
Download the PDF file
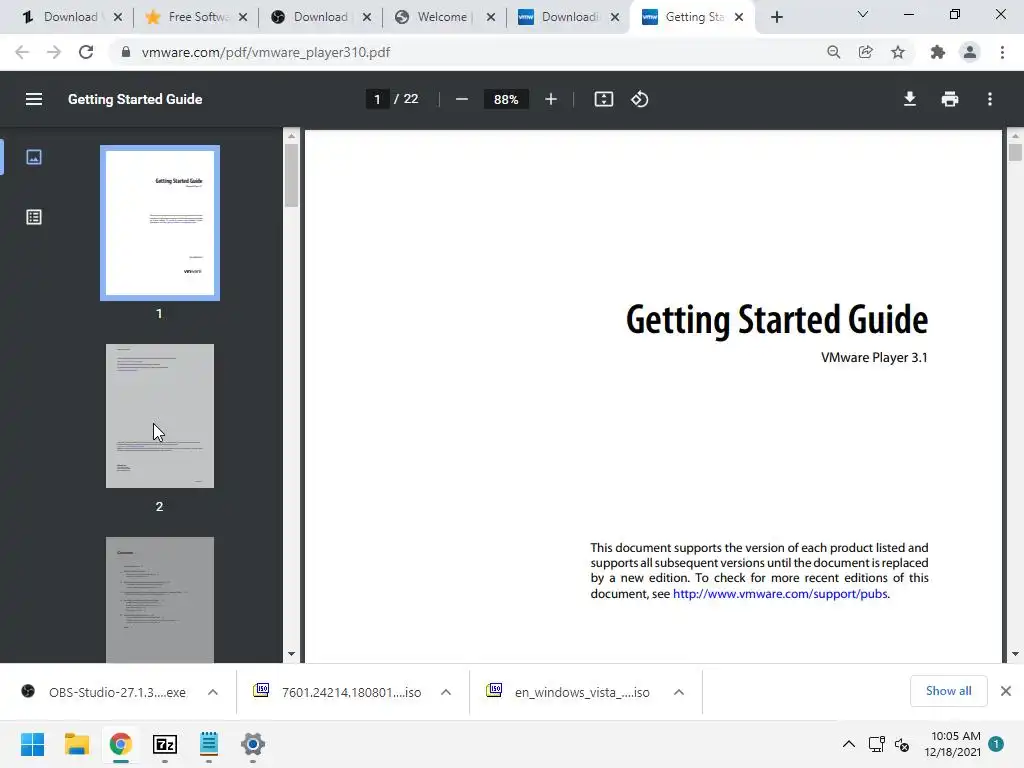(x=910, y=99)
